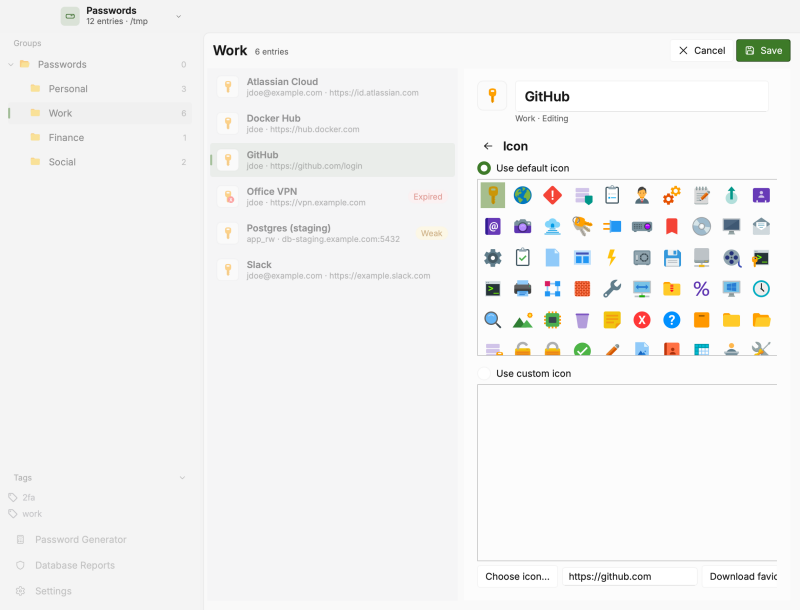800x610 pixels.
Task: Cancel editing the entry
Action: (x=702, y=50)
